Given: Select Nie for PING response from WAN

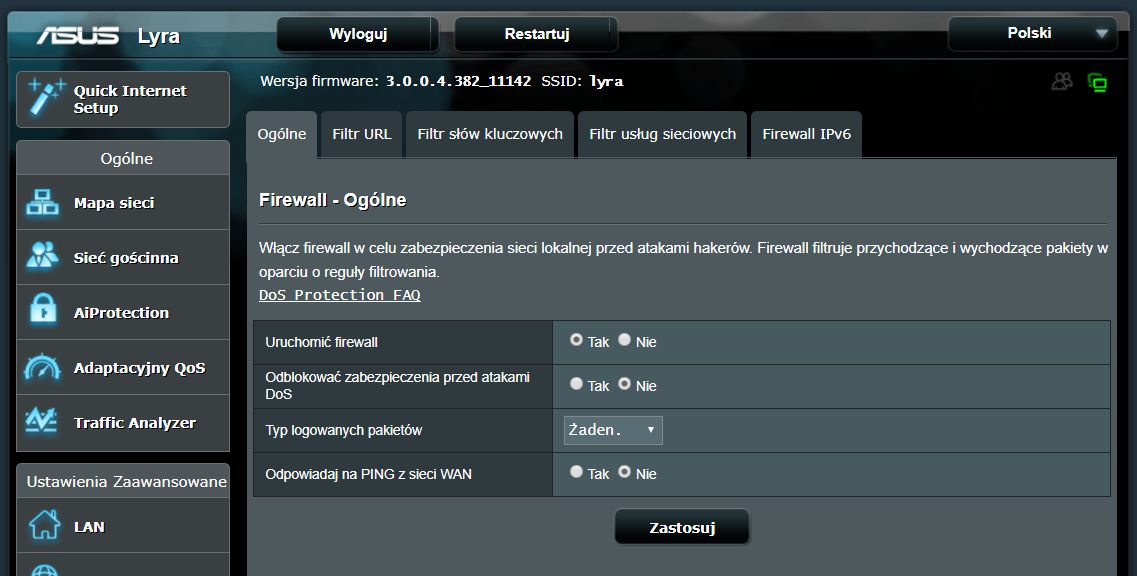Looking at the screenshot, I should [624, 472].
